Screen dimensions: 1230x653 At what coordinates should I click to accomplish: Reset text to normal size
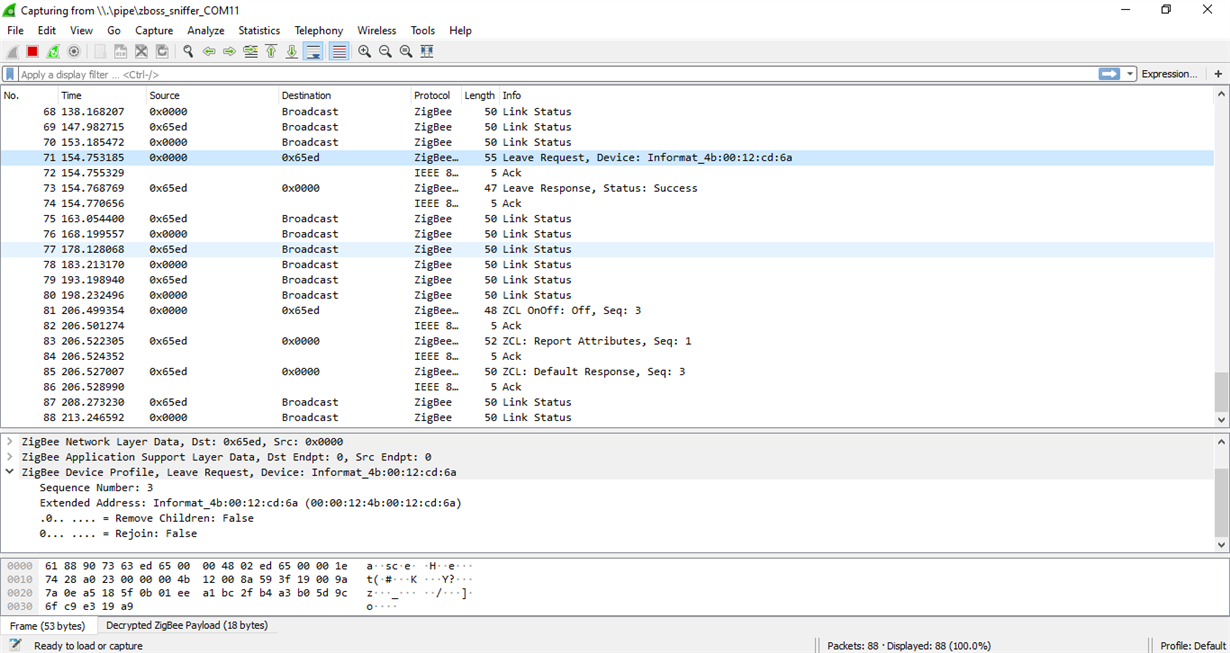point(406,51)
